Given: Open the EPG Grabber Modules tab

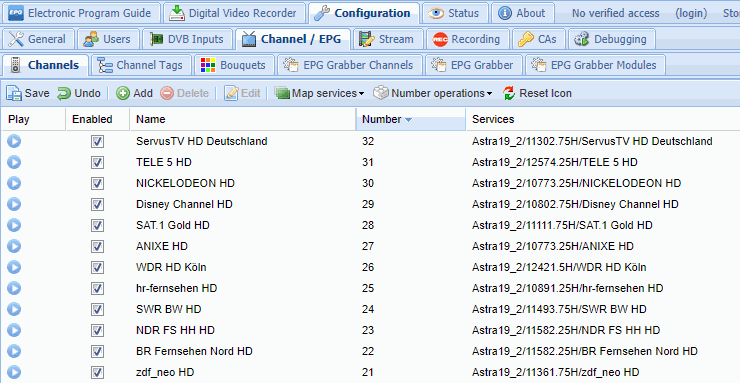Looking at the screenshot, I should tap(595, 65).
